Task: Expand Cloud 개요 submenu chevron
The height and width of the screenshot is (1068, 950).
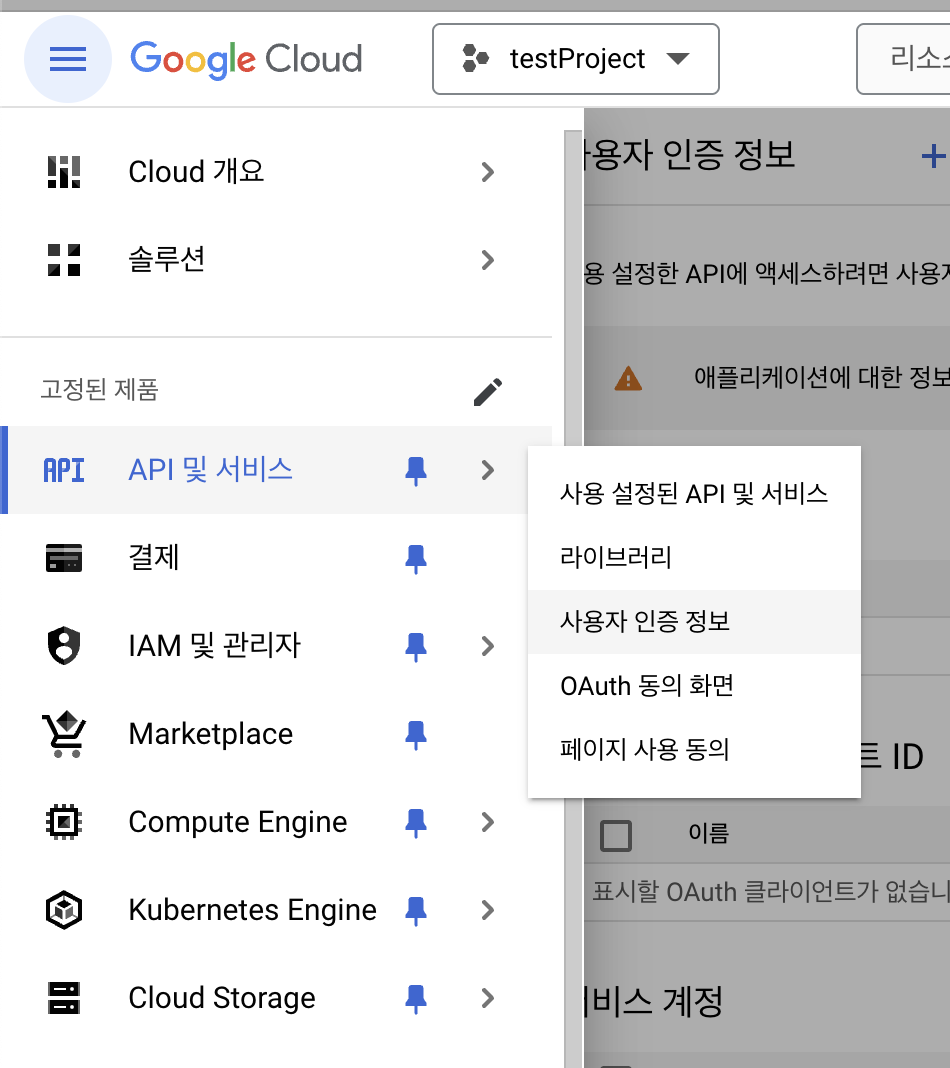Action: tap(487, 172)
